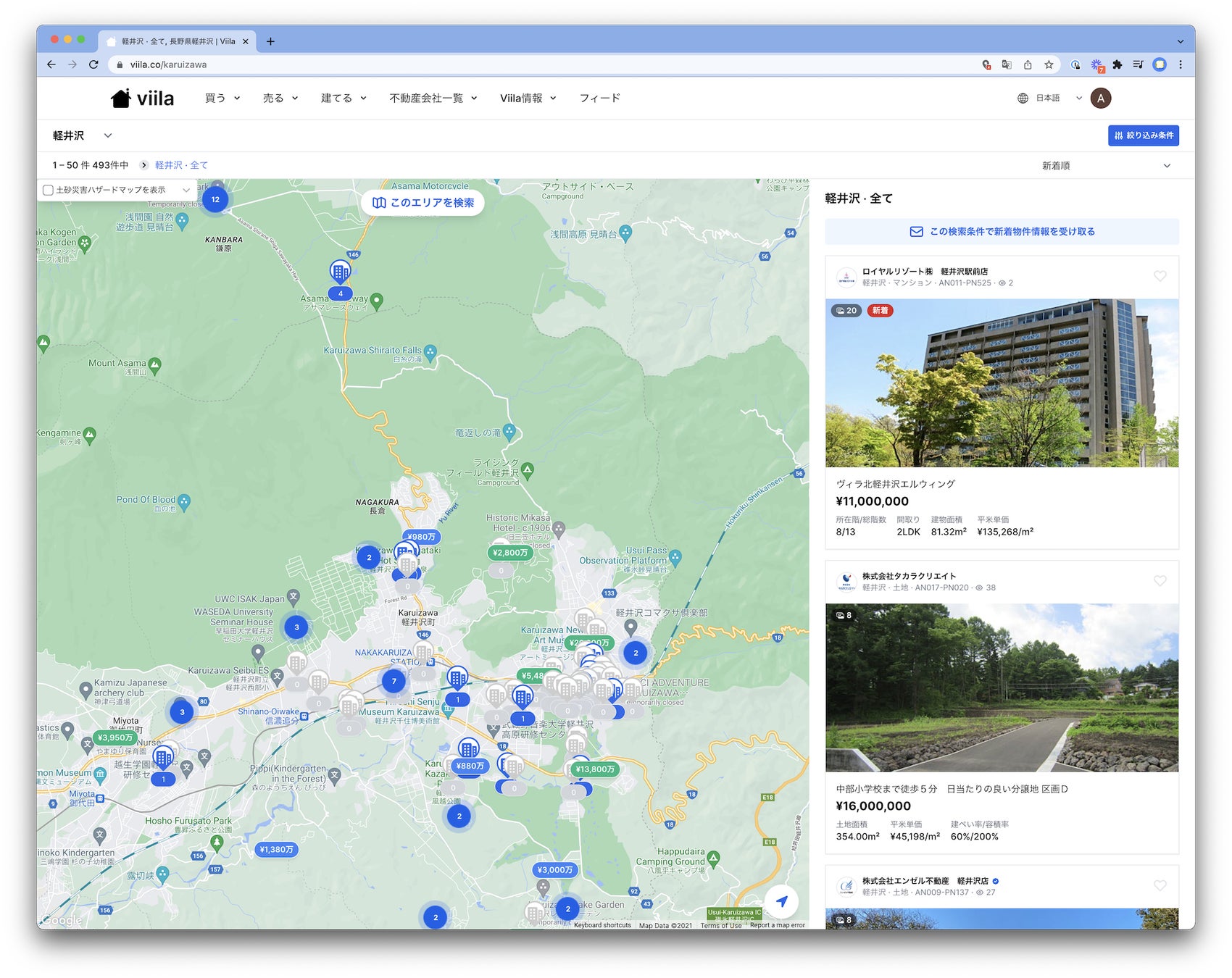The height and width of the screenshot is (978, 1232).
Task: Click この検索条件で新着物件情報を受け取る link
Action: [x=1002, y=232]
